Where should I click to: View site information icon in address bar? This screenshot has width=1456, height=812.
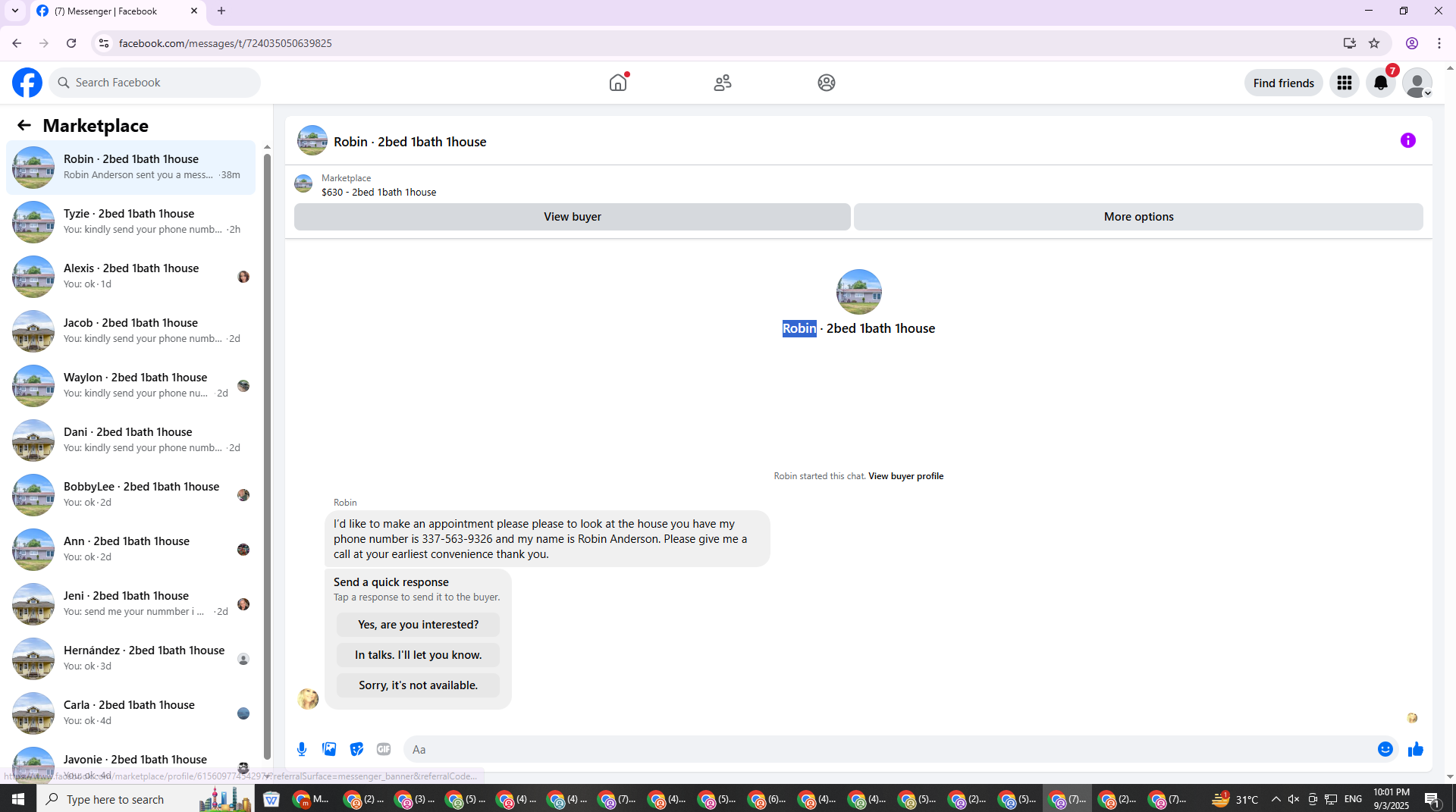coord(104,43)
